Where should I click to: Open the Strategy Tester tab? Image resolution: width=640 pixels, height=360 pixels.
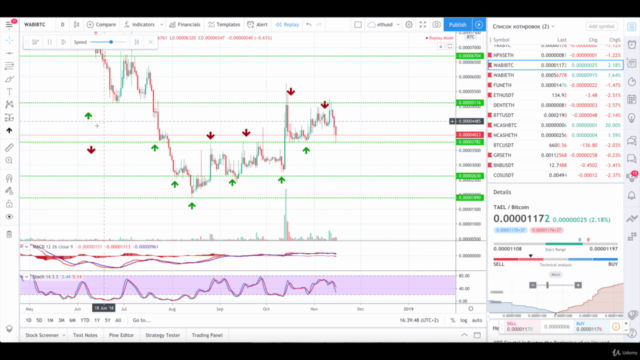(x=162, y=335)
